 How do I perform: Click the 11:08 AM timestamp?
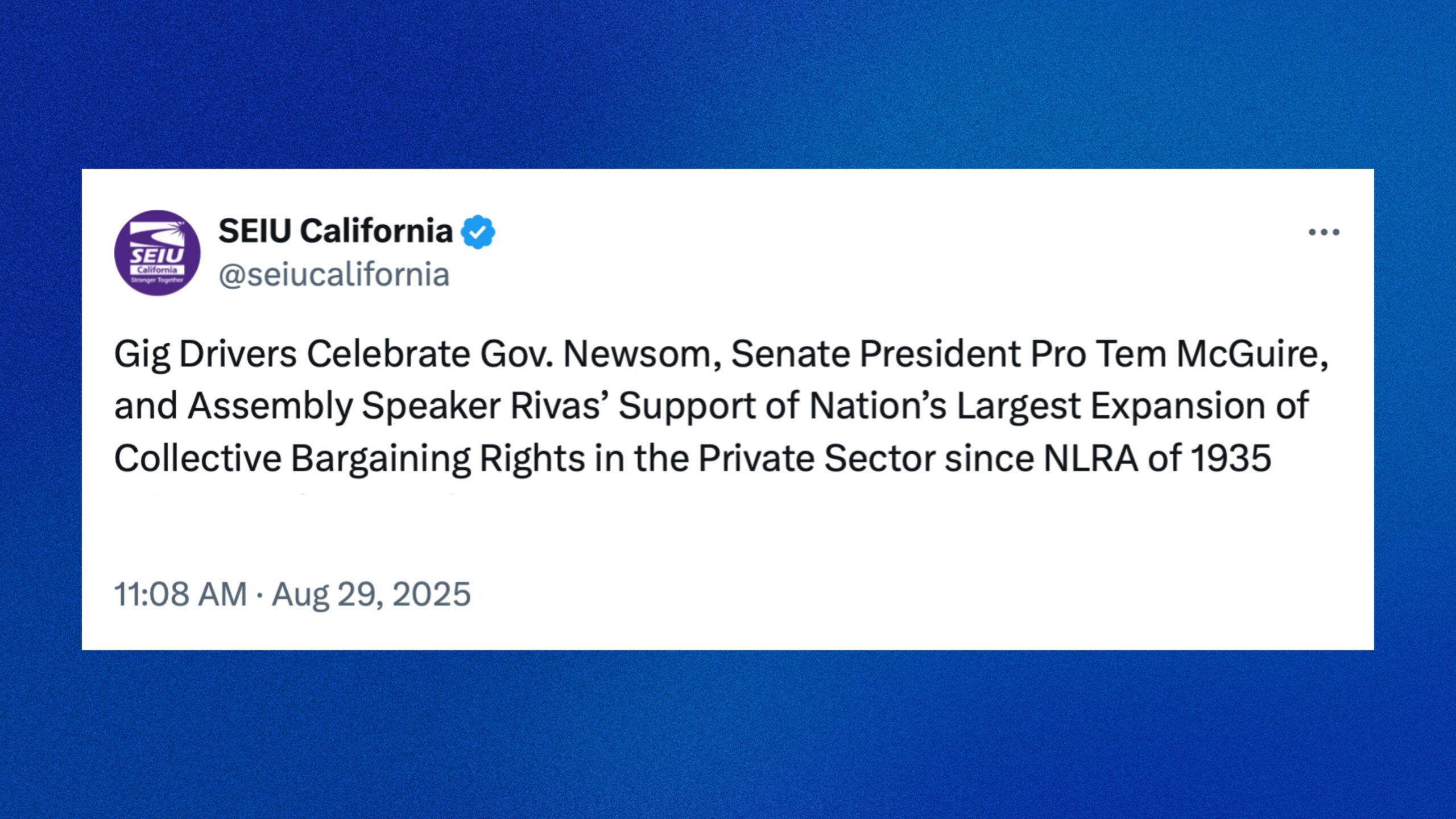tap(180, 594)
